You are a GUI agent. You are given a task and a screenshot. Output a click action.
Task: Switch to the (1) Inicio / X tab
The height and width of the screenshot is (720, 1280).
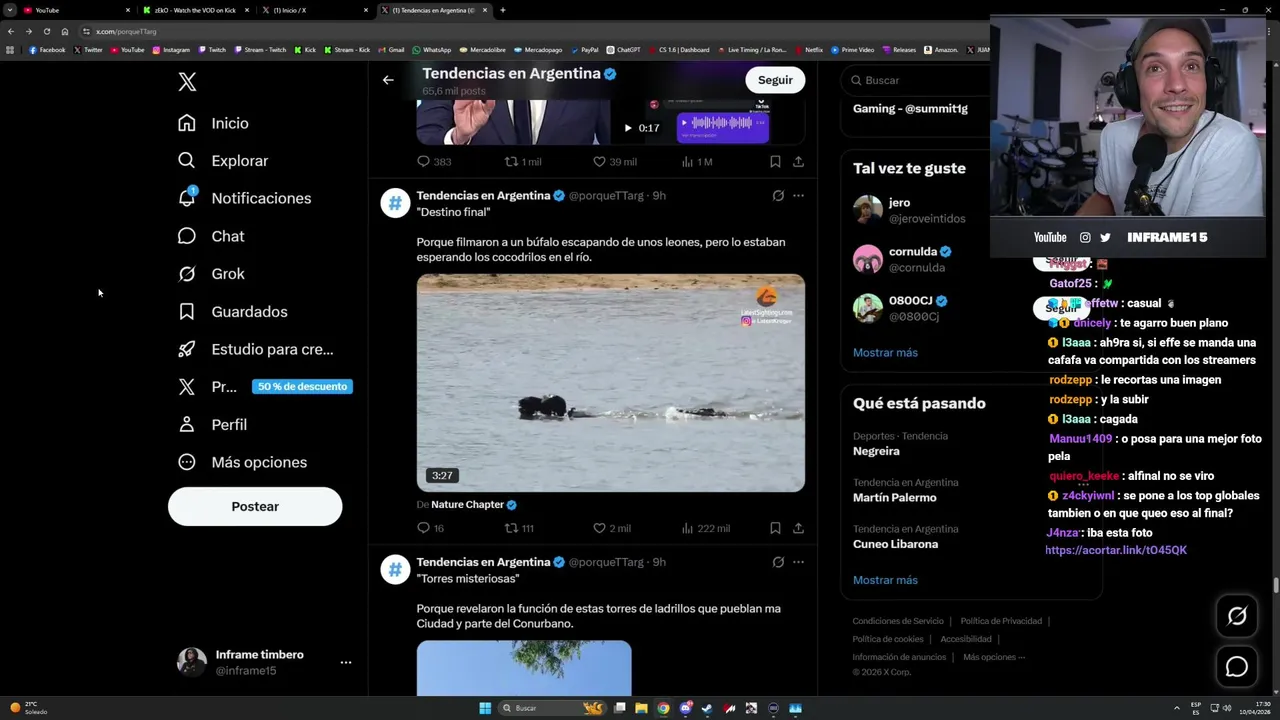(x=315, y=10)
